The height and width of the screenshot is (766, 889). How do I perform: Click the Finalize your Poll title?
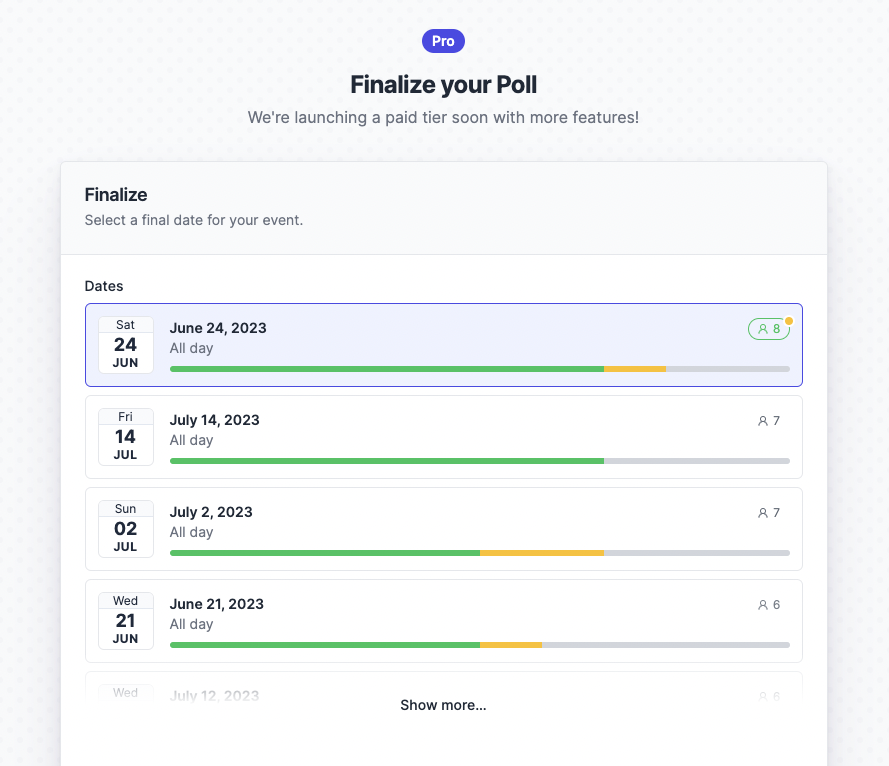[x=443, y=85]
